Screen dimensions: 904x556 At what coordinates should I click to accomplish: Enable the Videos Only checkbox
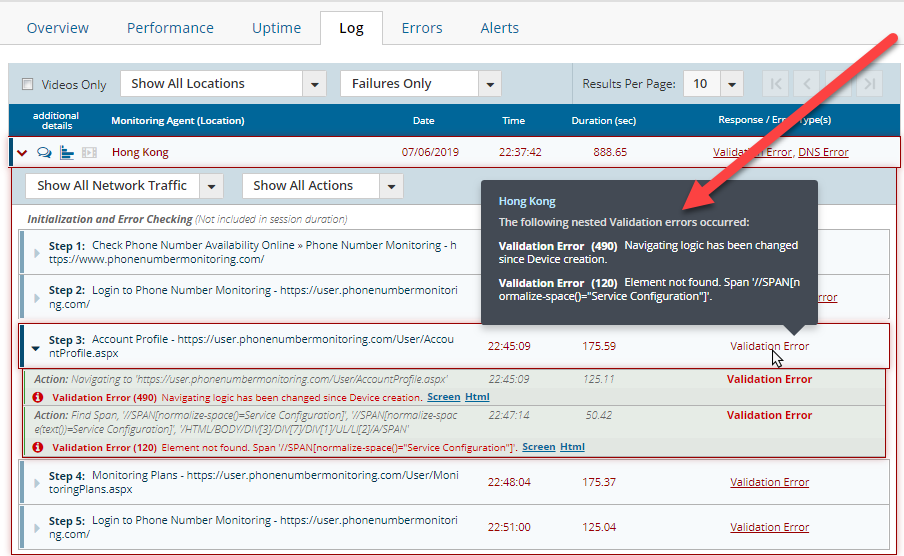pyautogui.click(x=28, y=85)
